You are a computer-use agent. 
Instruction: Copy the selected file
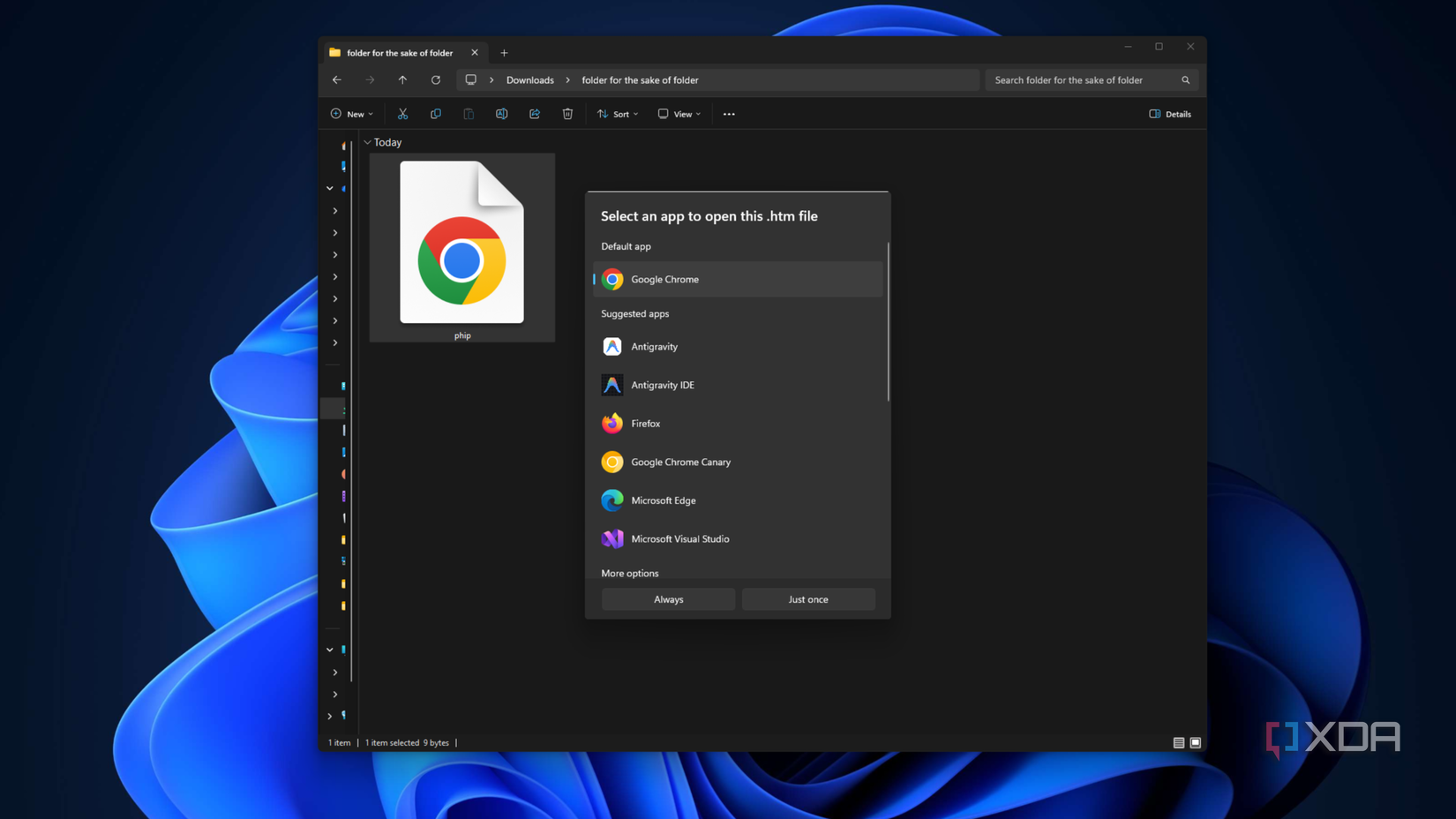pyautogui.click(x=436, y=114)
